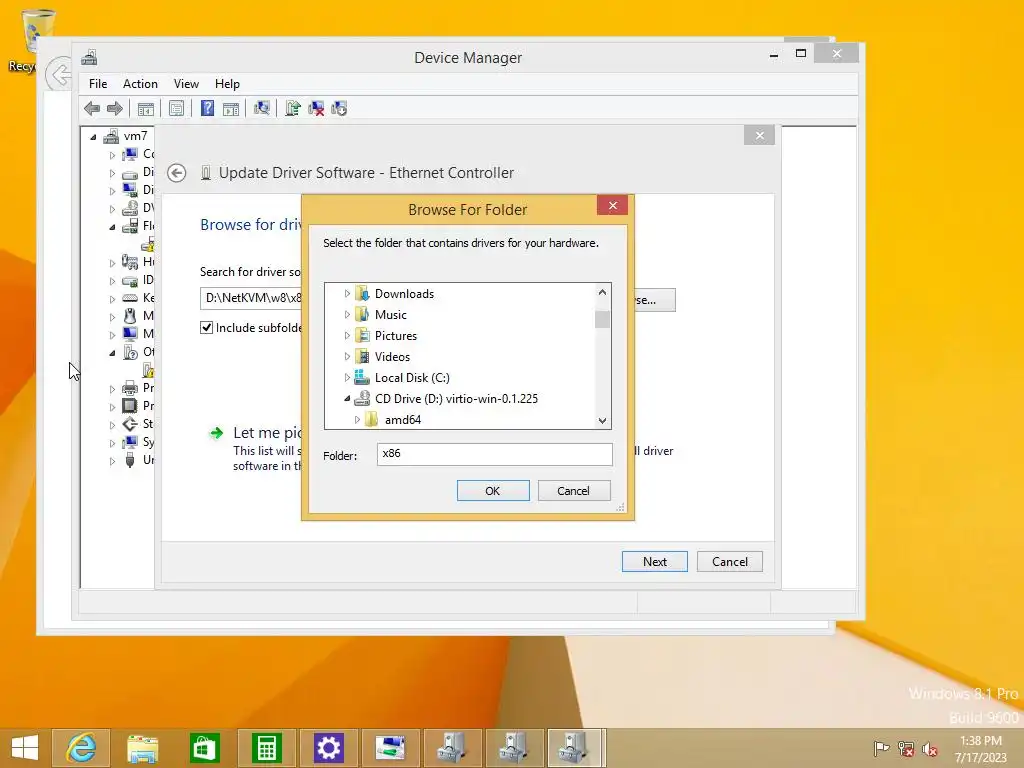Select the Music folder in list
This screenshot has width=1024, height=768.
(x=391, y=315)
